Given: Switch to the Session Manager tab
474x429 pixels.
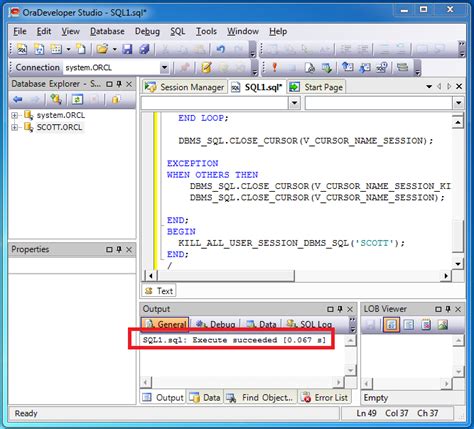Looking at the screenshot, I should pos(185,87).
